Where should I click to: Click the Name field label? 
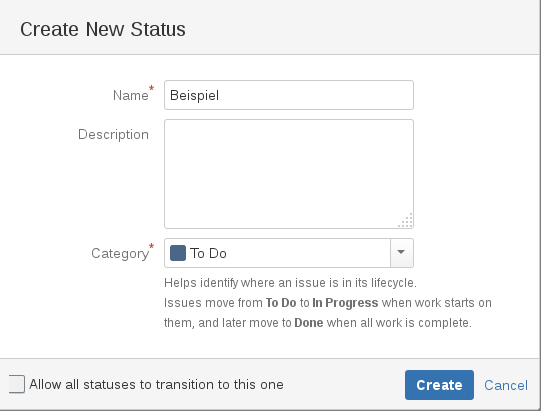[131, 95]
